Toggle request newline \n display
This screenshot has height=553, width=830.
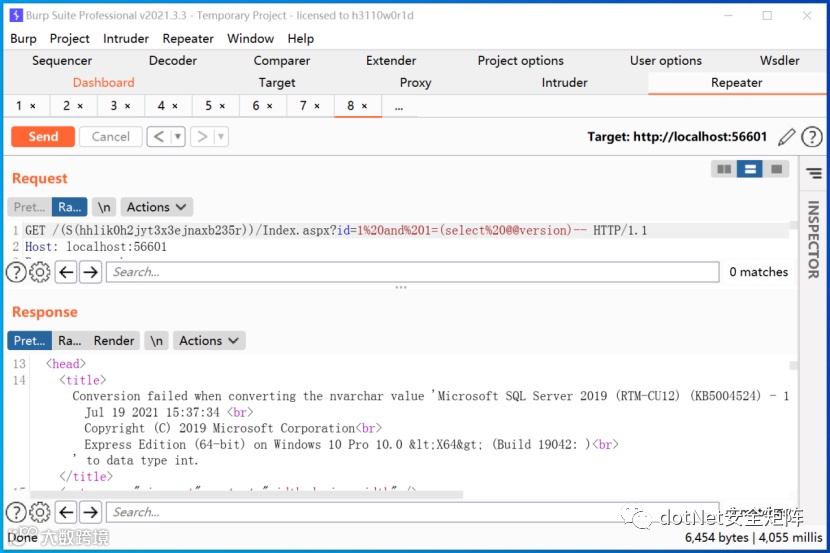[x=104, y=207]
